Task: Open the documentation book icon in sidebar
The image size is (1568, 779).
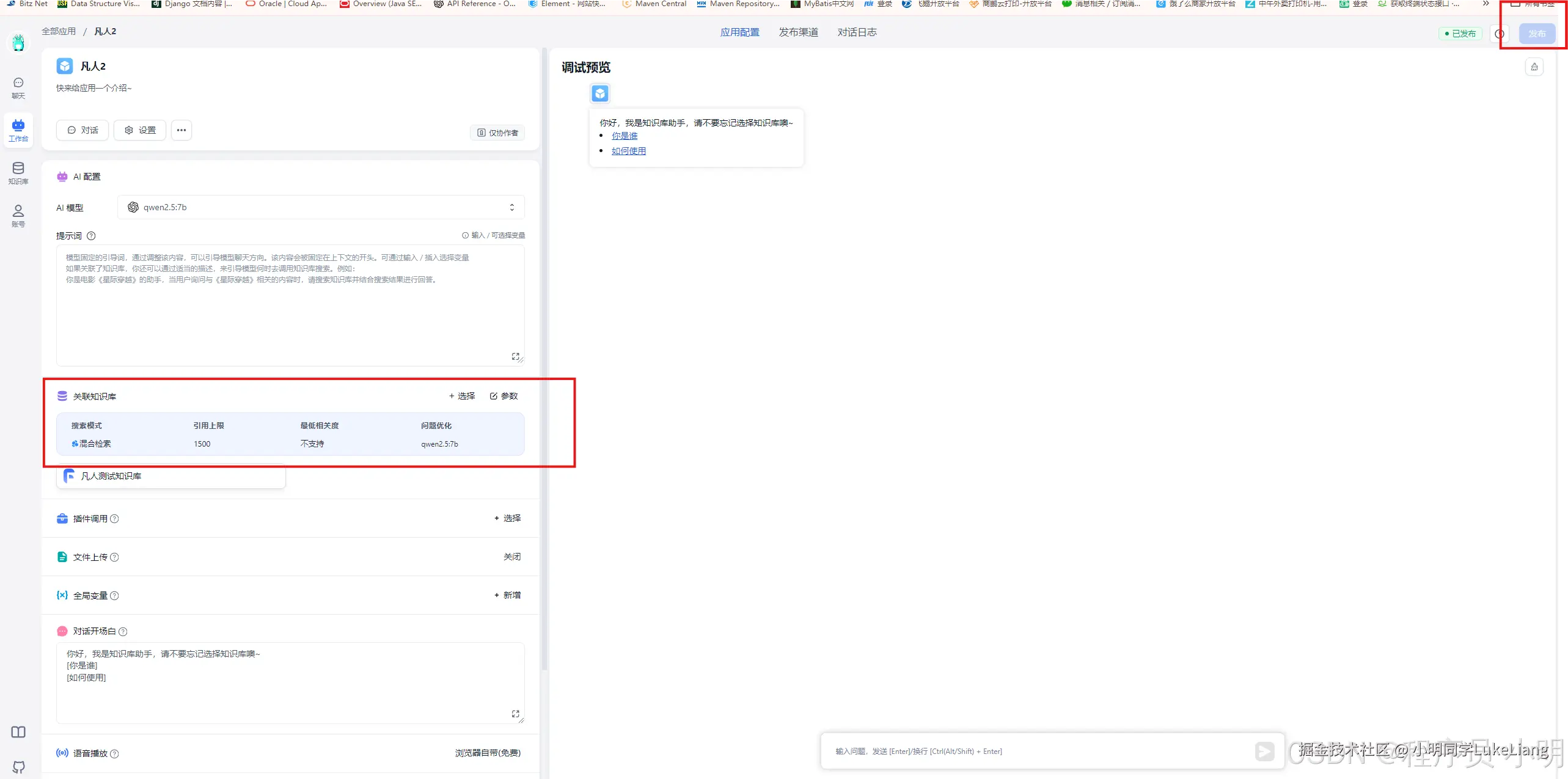Action: (x=18, y=732)
